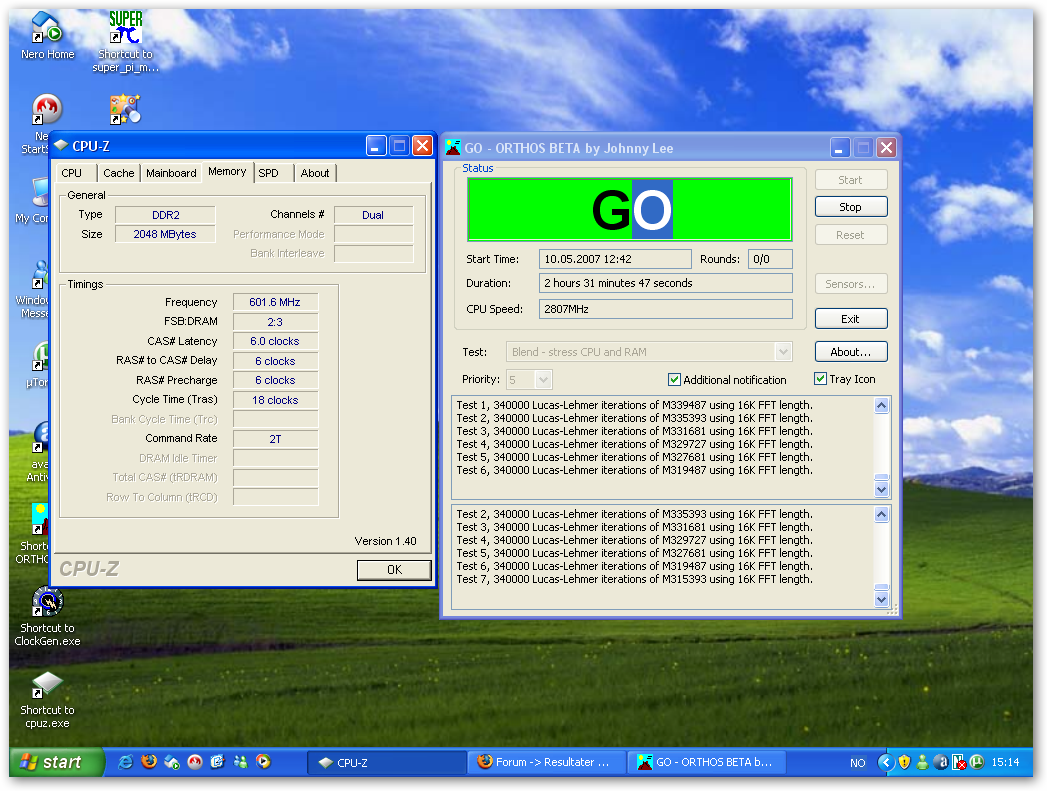The width and height of the screenshot is (1047, 791).
Task: Click the FSB:DRAM value 2:3
Action: tap(275, 322)
